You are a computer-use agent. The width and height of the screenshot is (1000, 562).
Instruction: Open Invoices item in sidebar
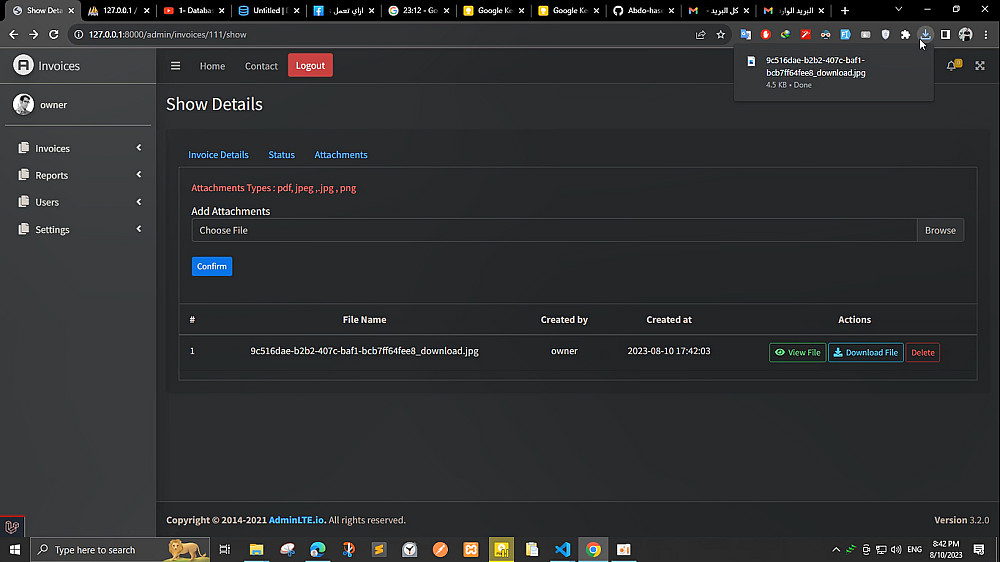coord(78,148)
